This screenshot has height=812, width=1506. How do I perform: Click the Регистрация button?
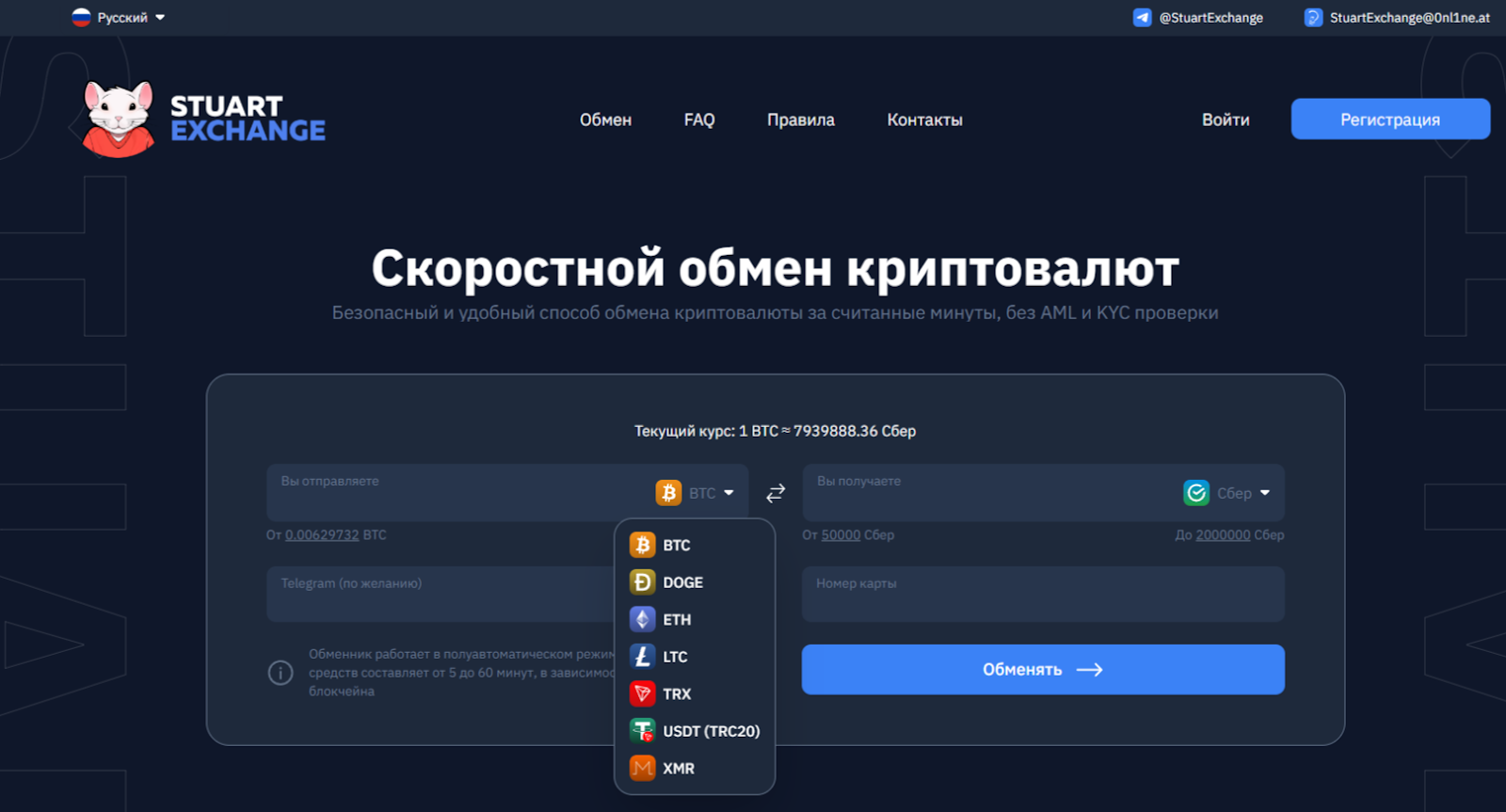point(1390,119)
